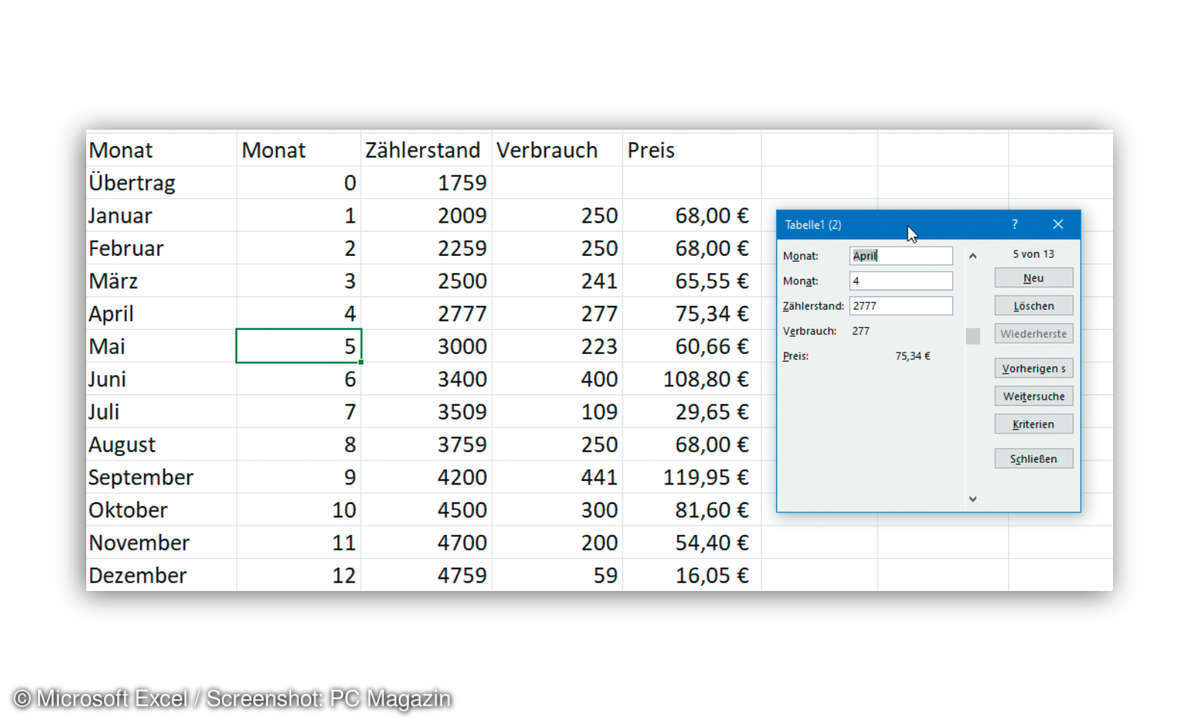The height and width of the screenshot is (720, 1200).
Task: Select the Verbrauch cell 441
Action: [557, 477]
